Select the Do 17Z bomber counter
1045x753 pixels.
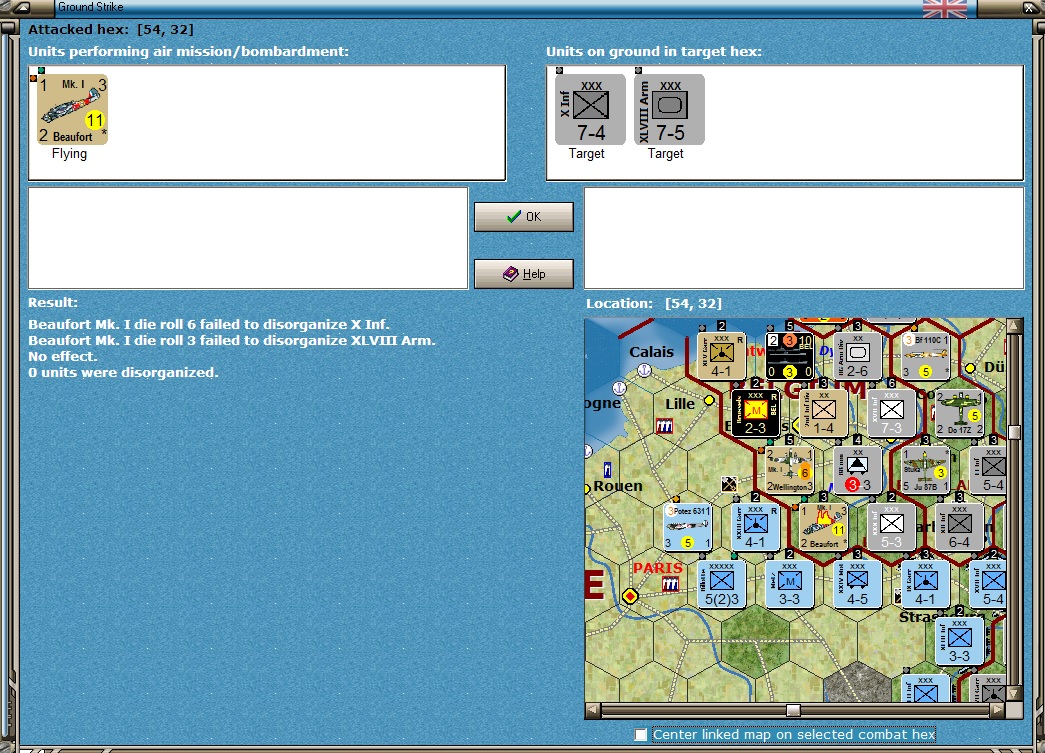(x=960, y=412)
